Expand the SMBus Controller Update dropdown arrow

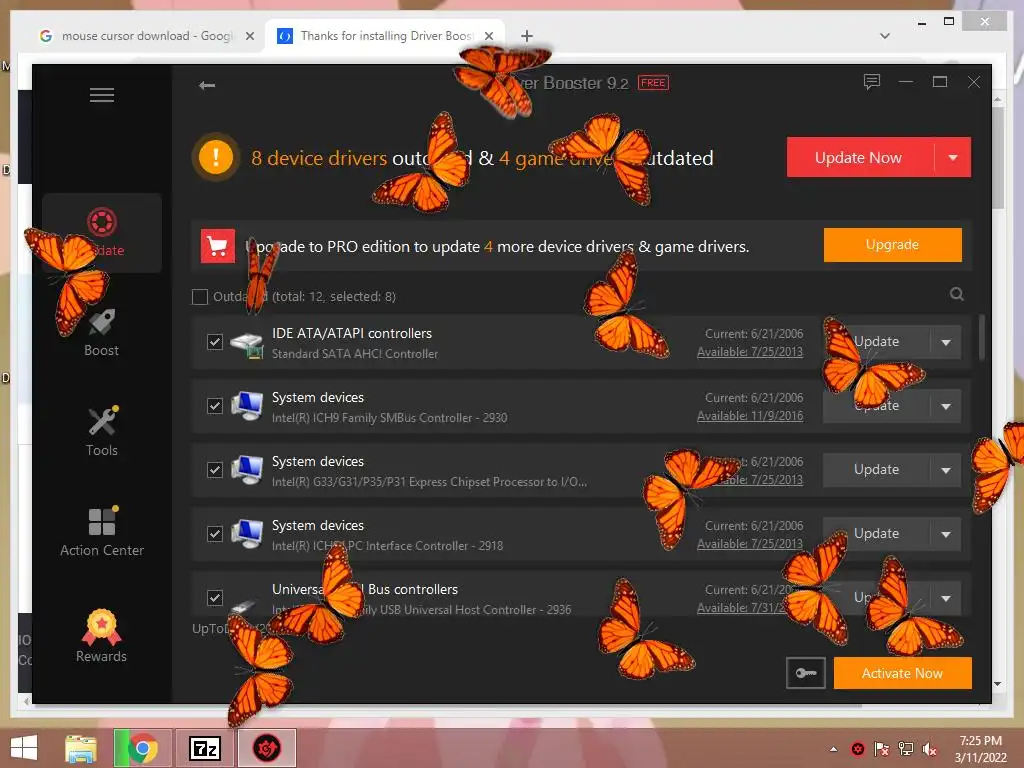(946, 406)
